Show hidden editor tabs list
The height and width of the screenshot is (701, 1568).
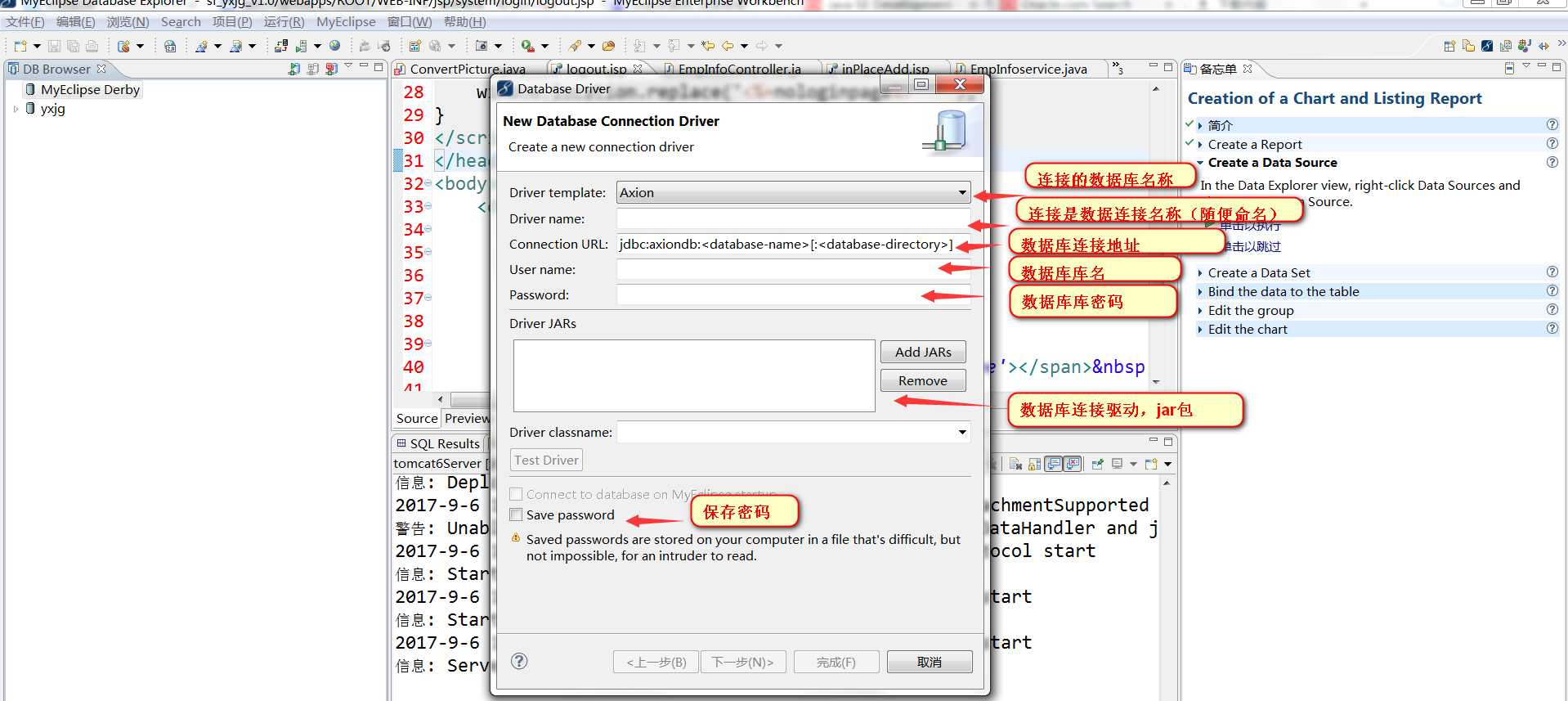click(1118, 69)
